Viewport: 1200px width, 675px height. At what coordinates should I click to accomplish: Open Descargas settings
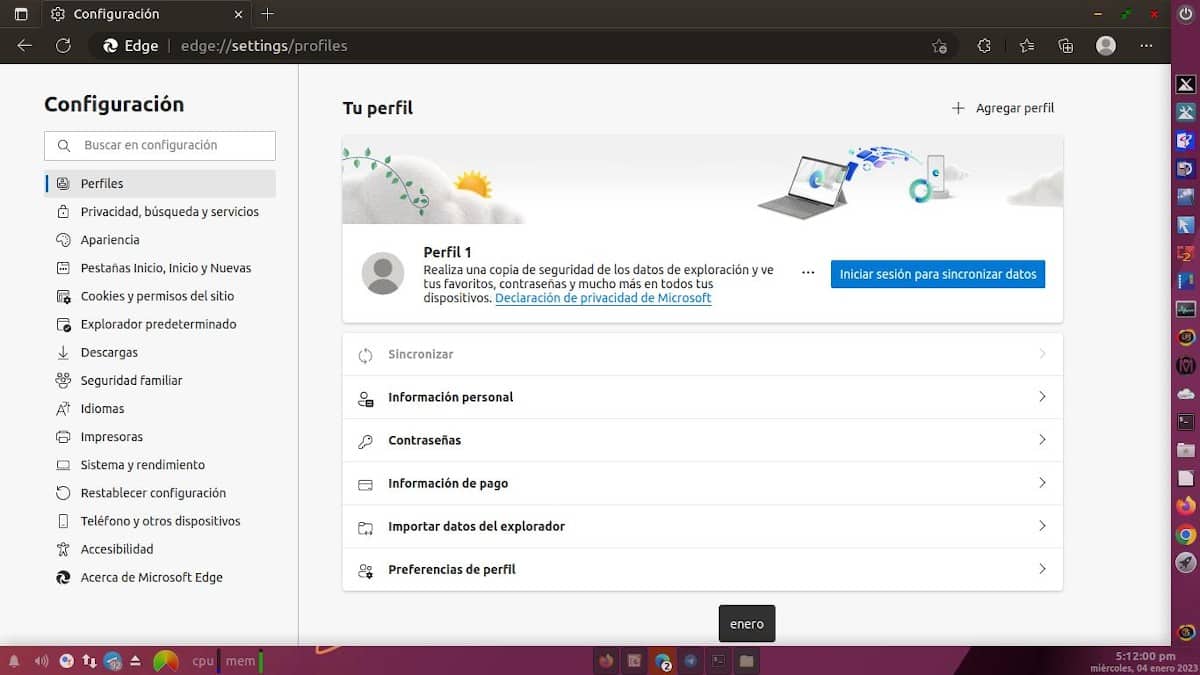click(x=160, y=352)
